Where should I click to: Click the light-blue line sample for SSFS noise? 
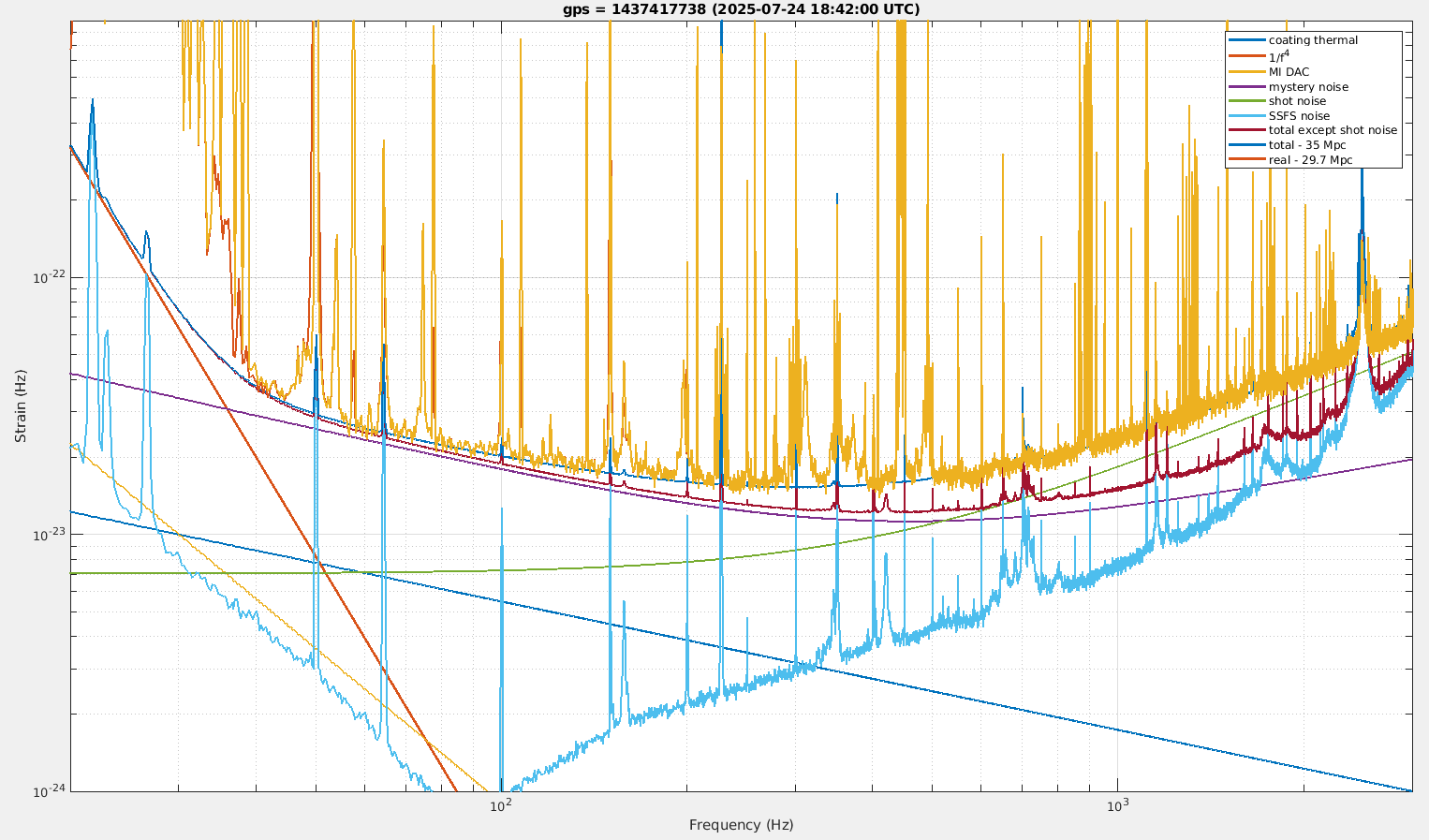point(1246,116)
